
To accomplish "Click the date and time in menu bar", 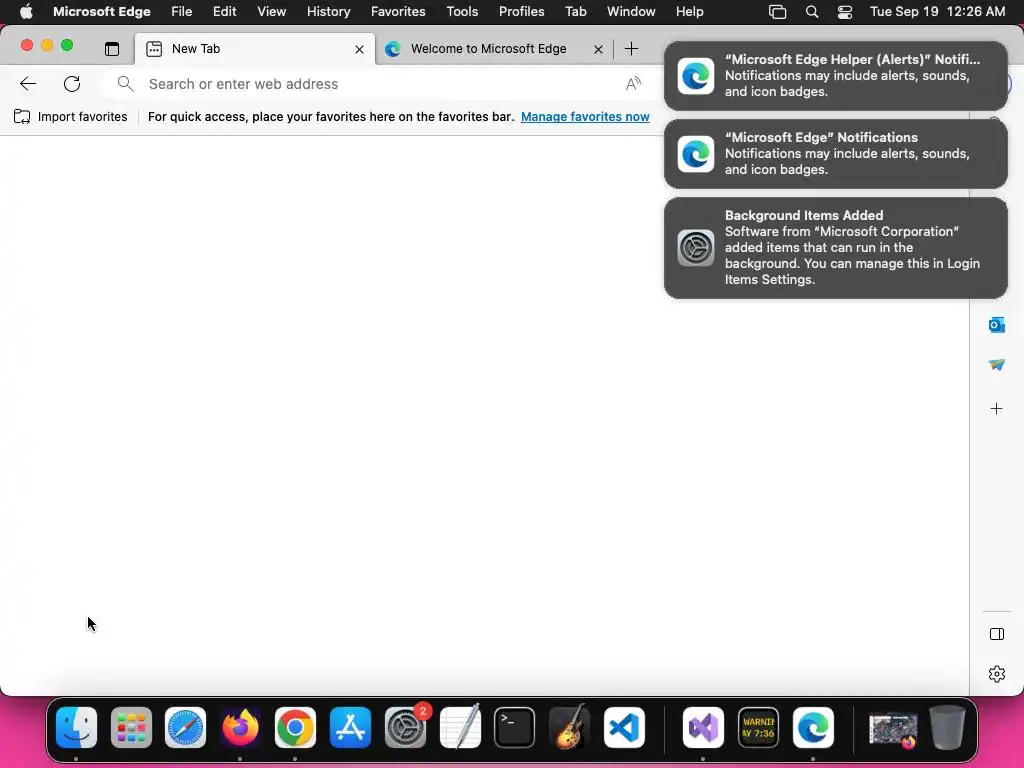I will pyautogui.click(x=938, y=12).
